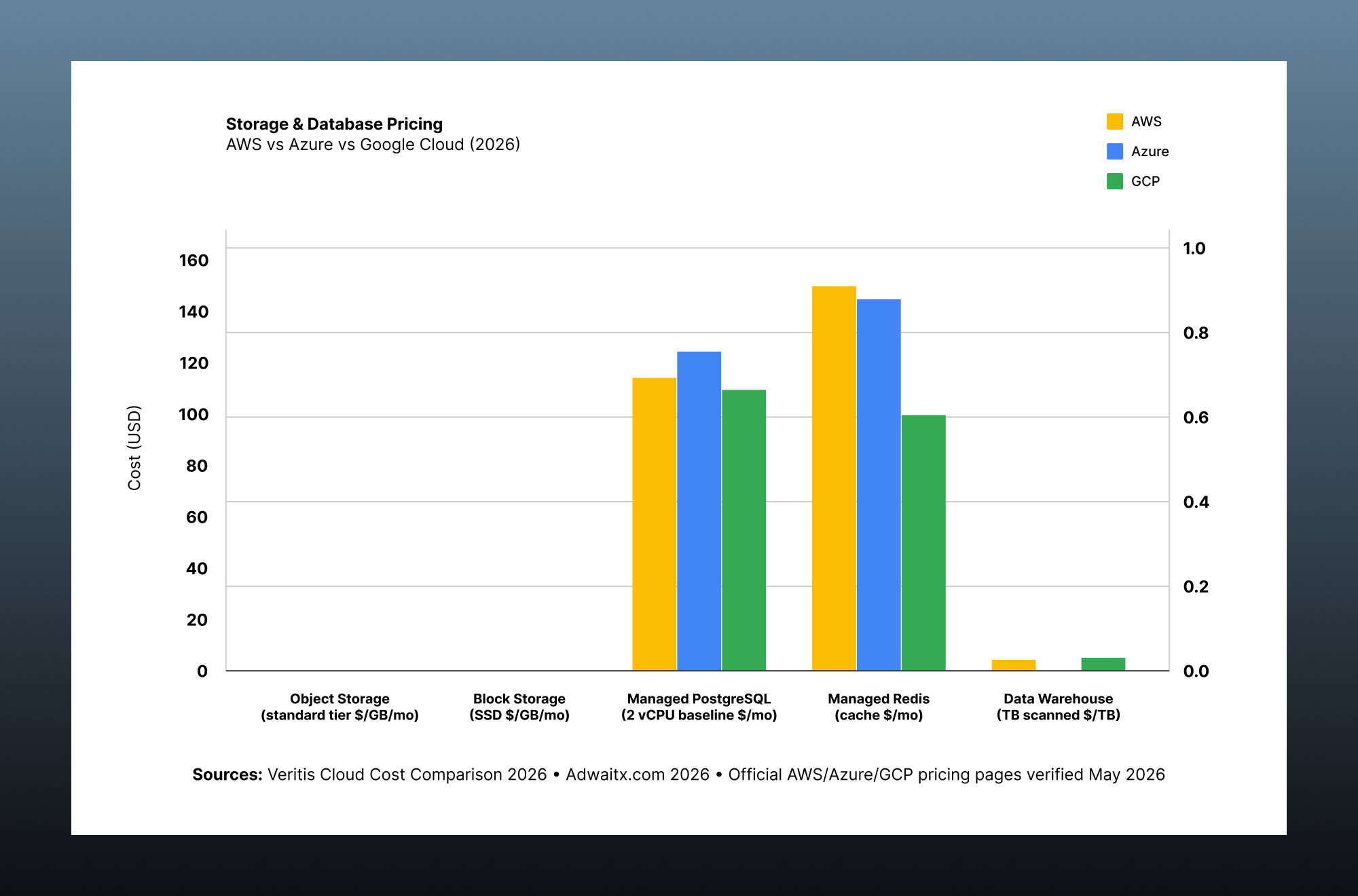This screenshot has height=896, width=1358.
Task: Click the Azure blue legend swatch
Action: click(x=1114, y=151)
